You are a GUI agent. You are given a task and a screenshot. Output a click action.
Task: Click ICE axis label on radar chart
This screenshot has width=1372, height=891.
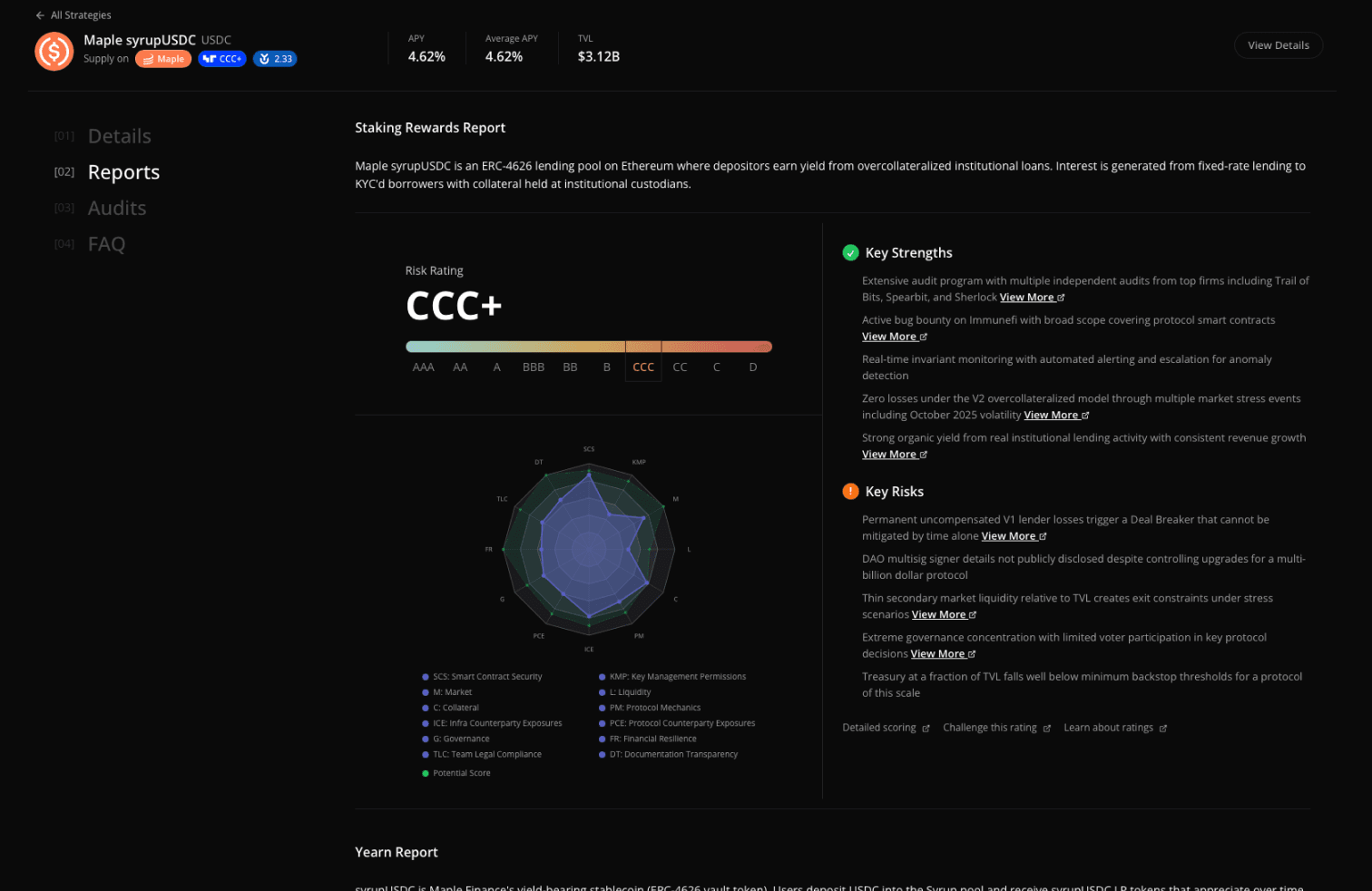[589, 650]
